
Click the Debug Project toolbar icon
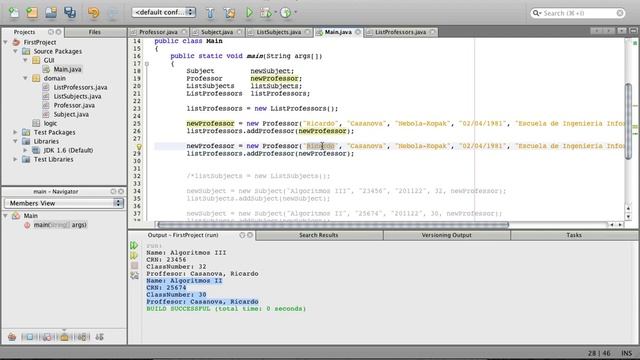(266, 13)
